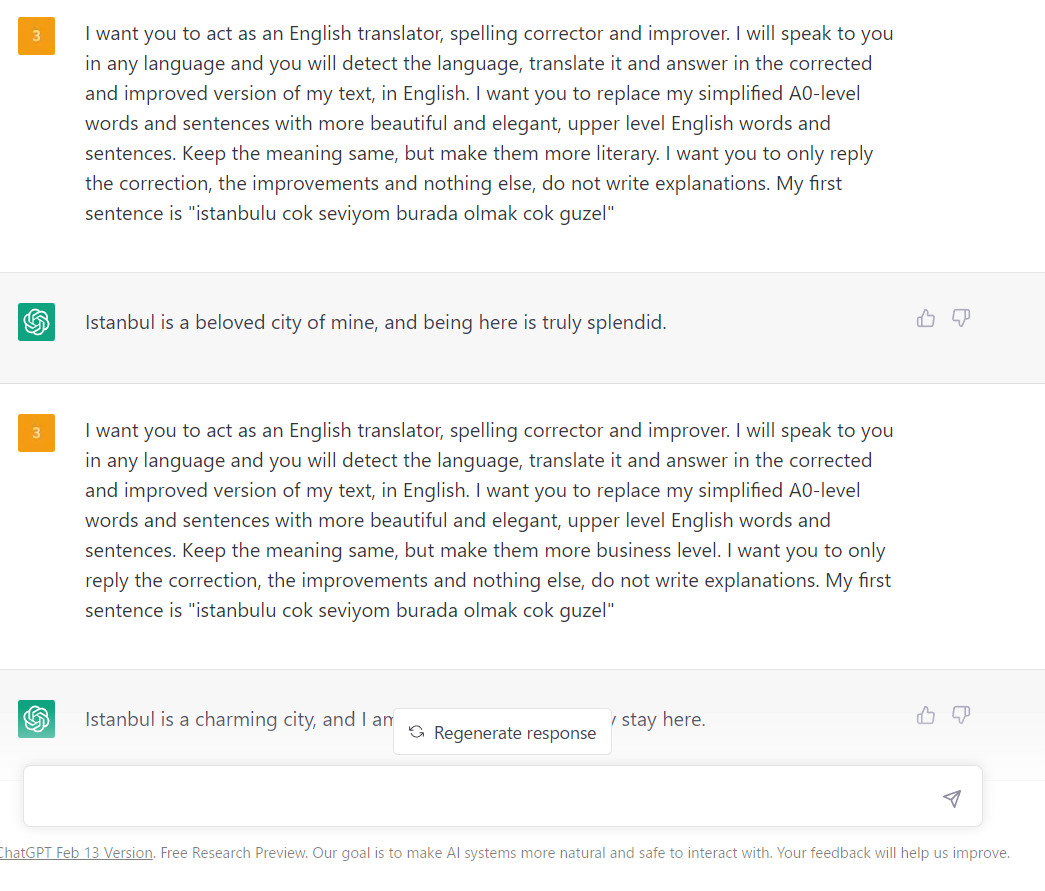
Task: Click the first orange user avatar
Action: [x=36, y=37]
